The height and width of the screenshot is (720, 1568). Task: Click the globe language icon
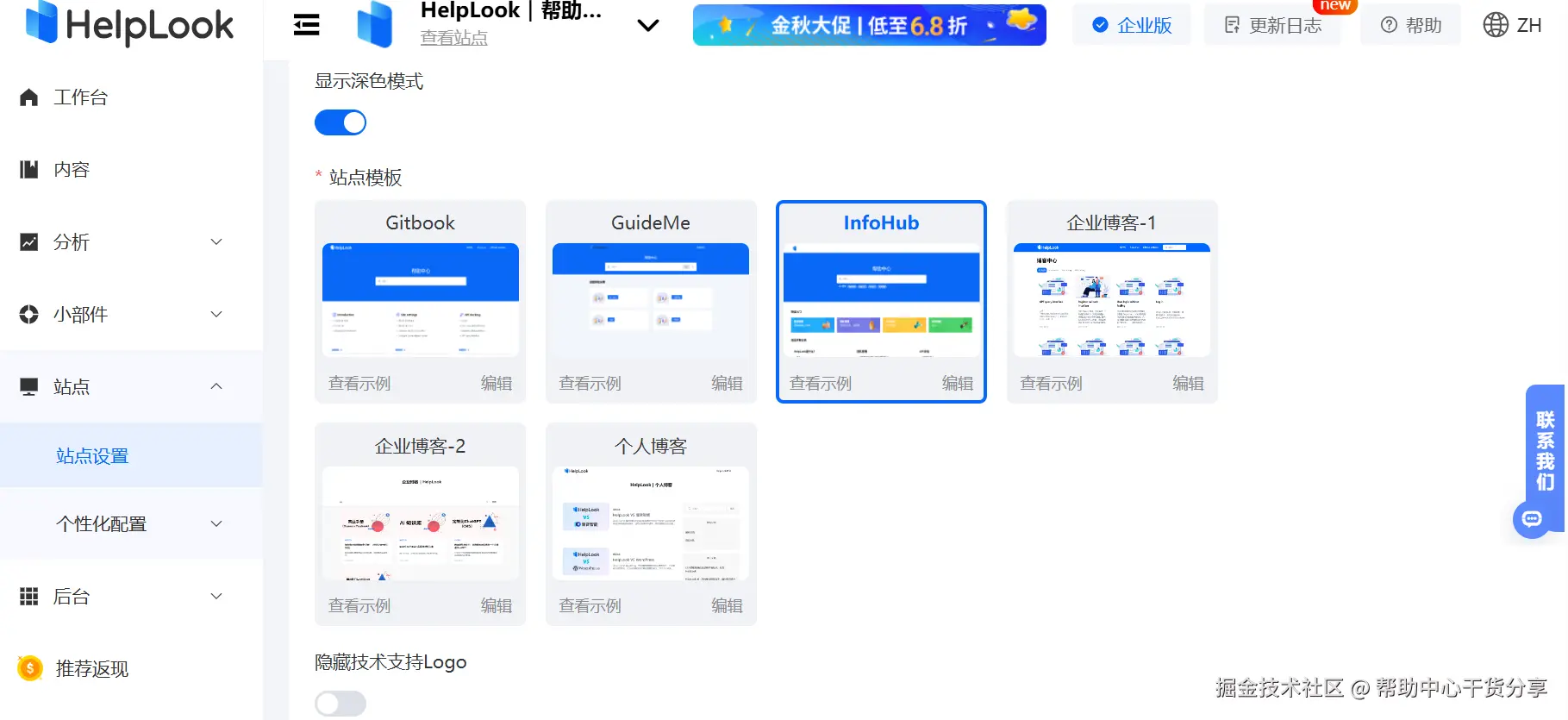pyautogui.click(x=1496, y=25)
